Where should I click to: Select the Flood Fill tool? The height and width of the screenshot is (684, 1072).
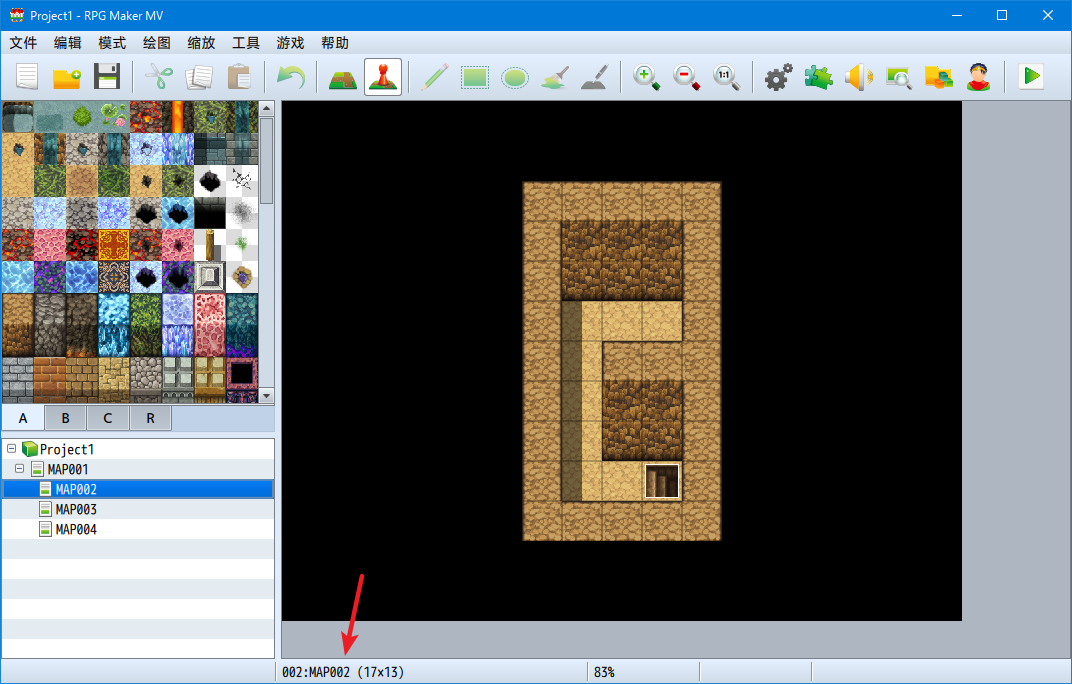pos(555,76)
